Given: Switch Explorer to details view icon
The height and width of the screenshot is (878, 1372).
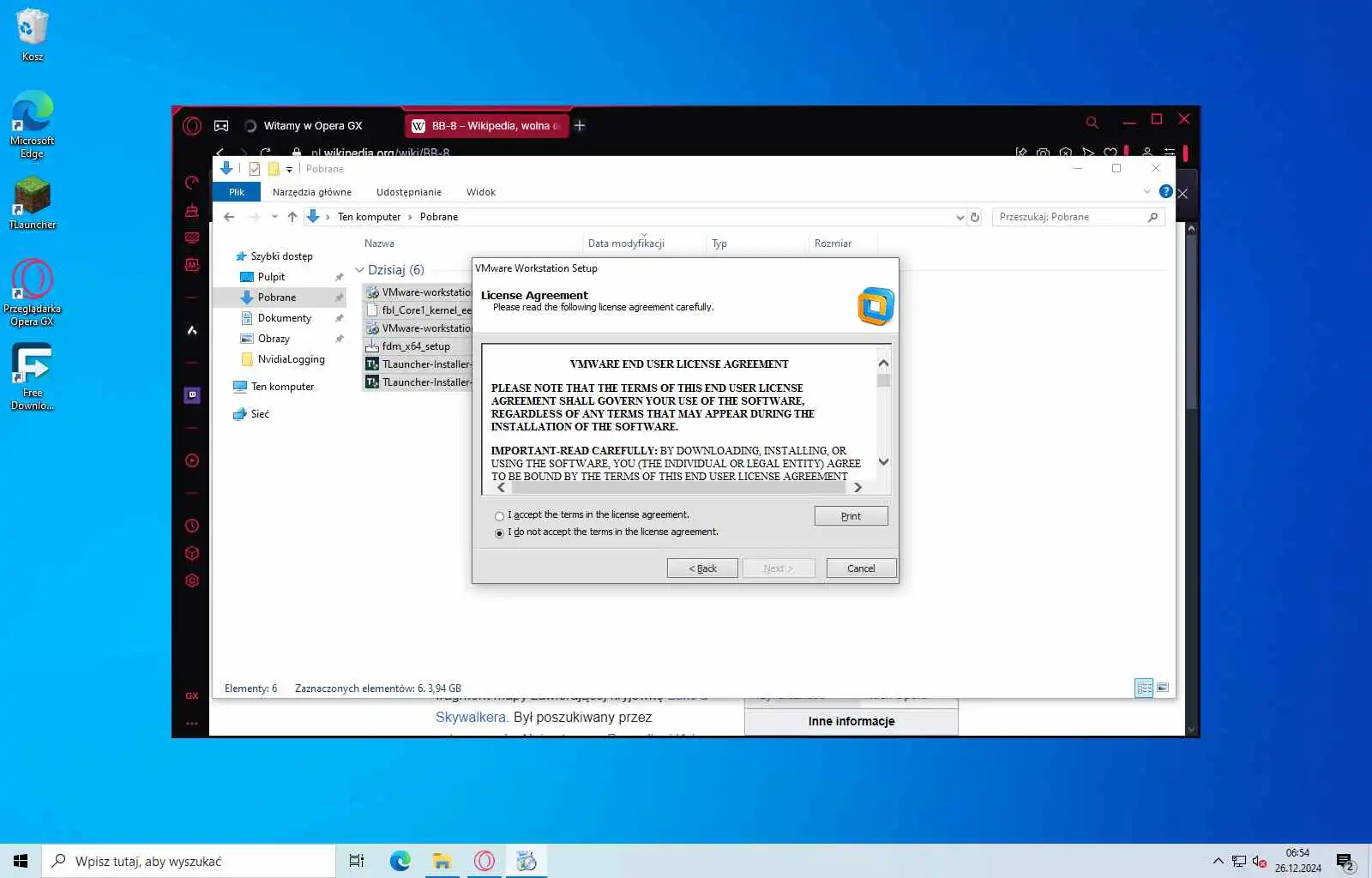Looking at the screenshot, I should coord(1144,688).
